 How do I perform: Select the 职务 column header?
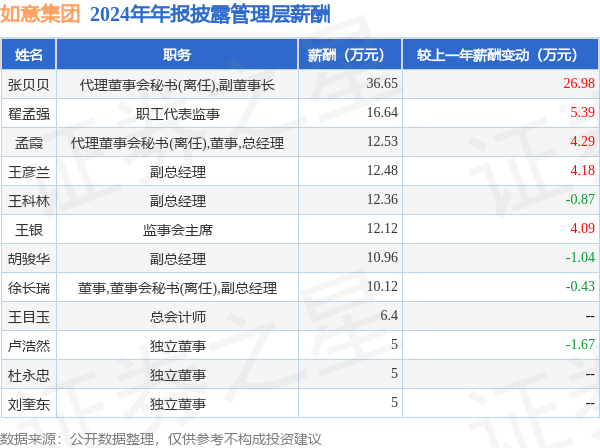[x=177, y=55]
